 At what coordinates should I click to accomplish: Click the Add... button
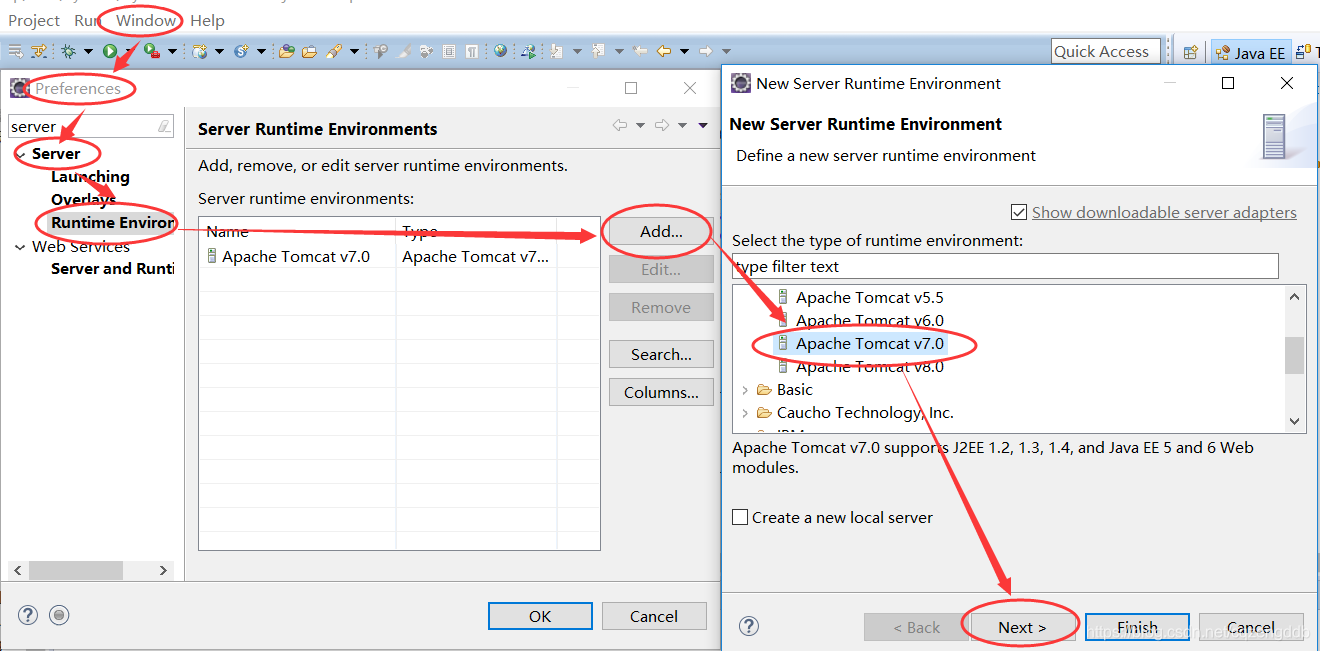[x=661, y=231]
